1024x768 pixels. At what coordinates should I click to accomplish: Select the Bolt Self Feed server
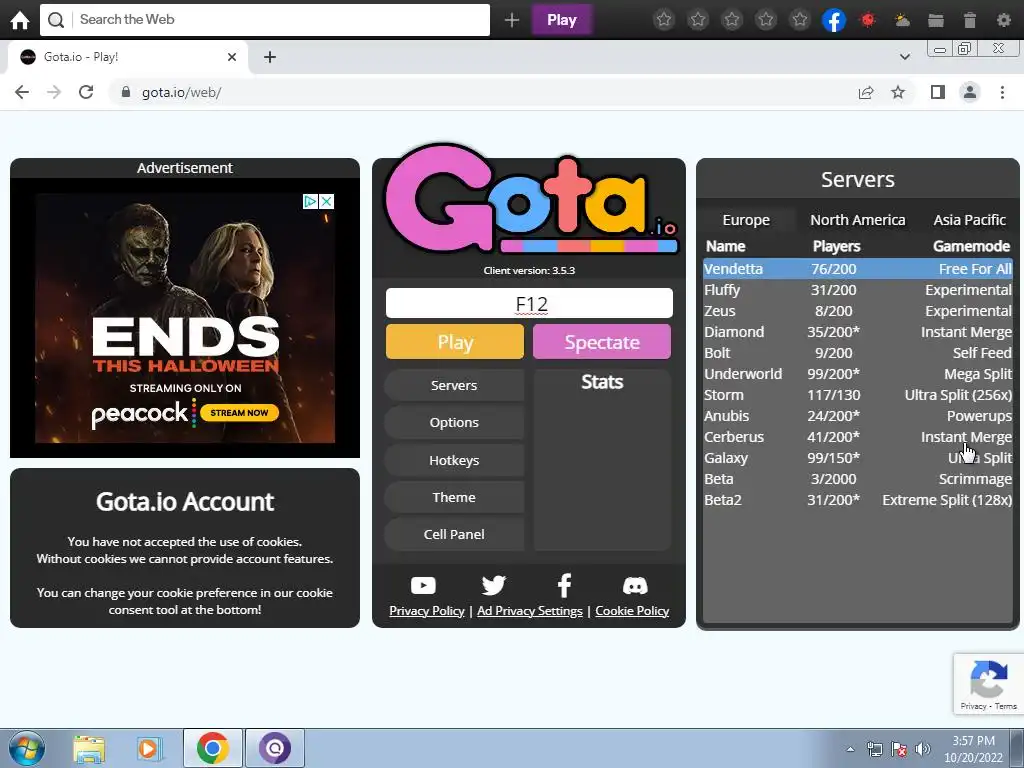coord(857,353)
